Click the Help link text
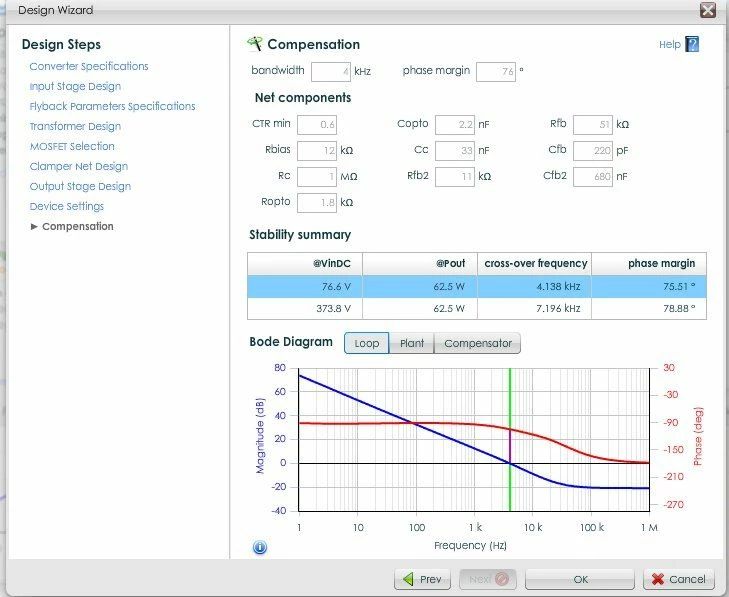The image size is (729, 597). click(x=669, y=44)
